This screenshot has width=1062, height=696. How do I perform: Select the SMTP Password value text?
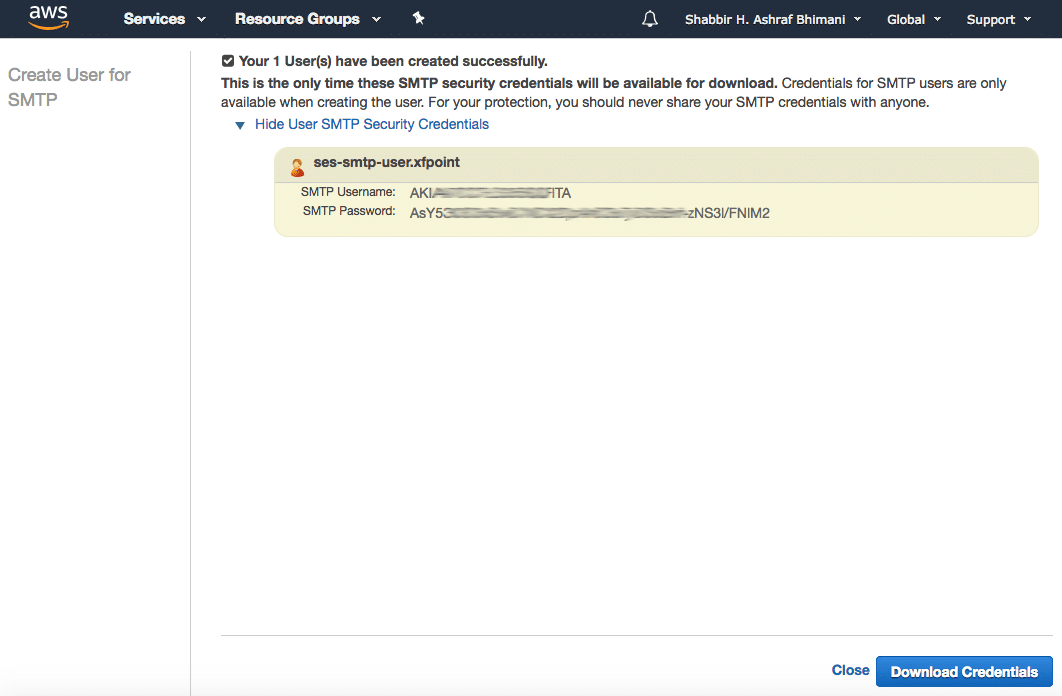[x=590, y=213]
